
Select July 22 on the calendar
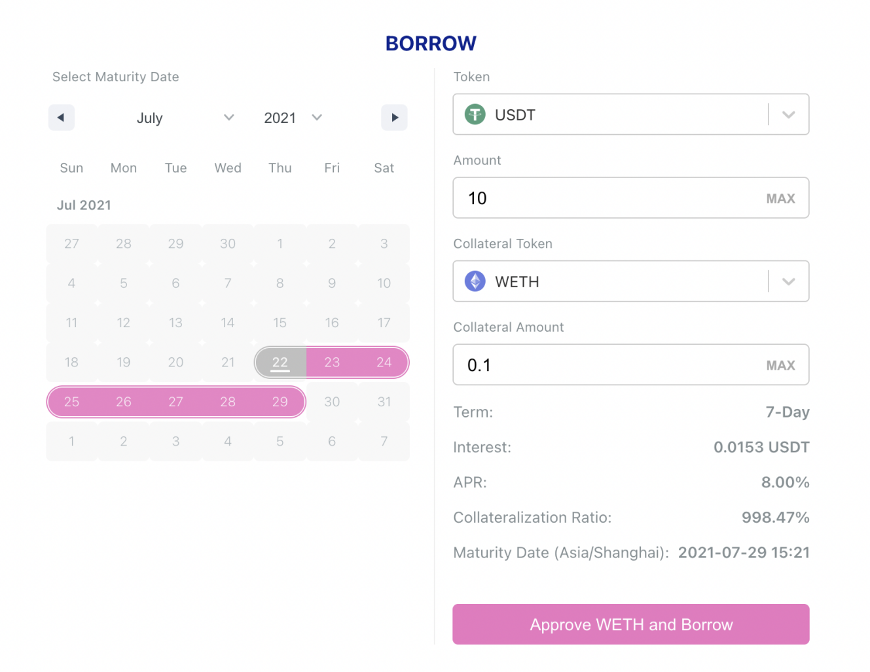click(280, 362)
